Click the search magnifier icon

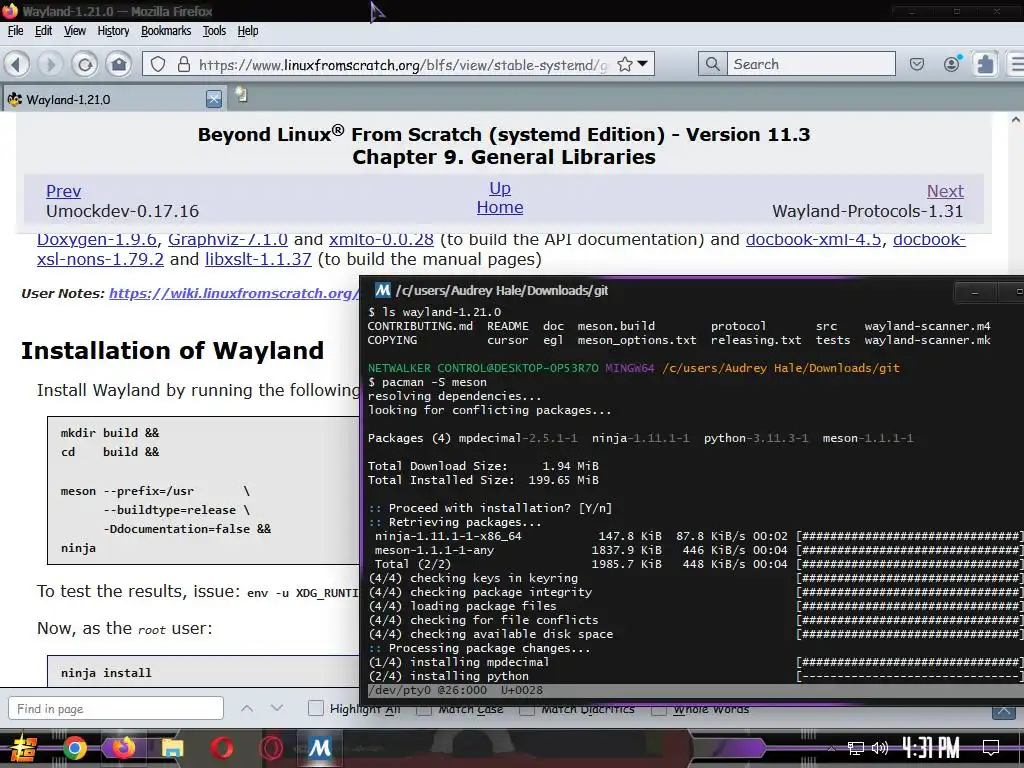[712, 64]
